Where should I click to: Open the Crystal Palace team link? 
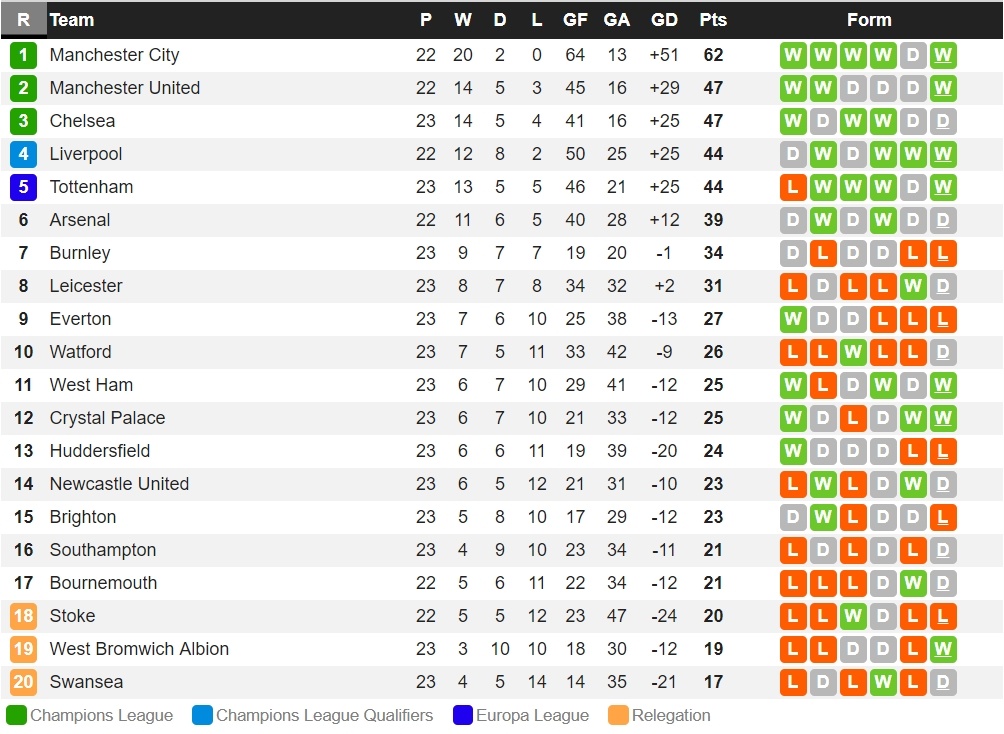coord(107,418)
